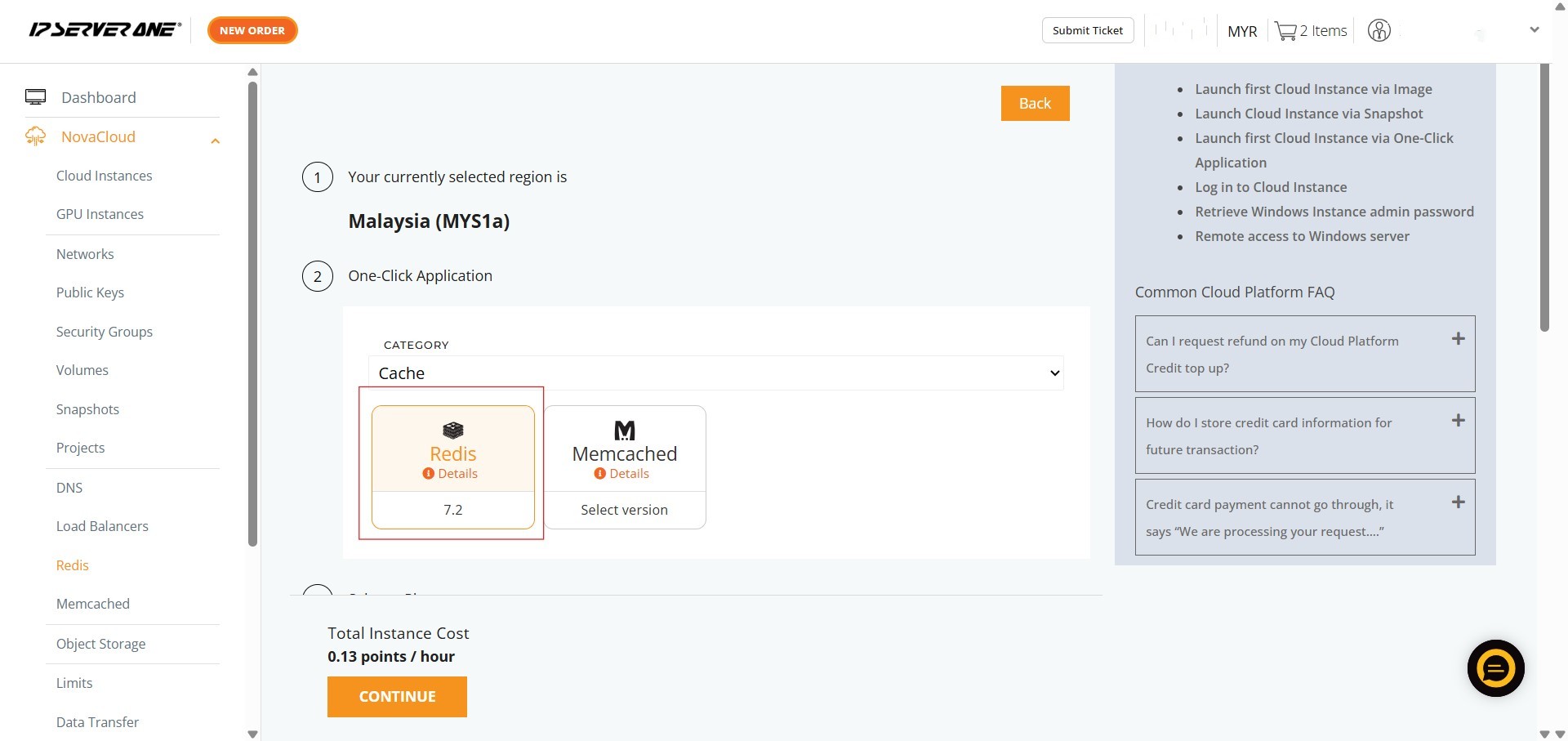Open the Redis Details info link
Image resolution: width=1568 pixels, height=741 pixels.
(451, 474)
